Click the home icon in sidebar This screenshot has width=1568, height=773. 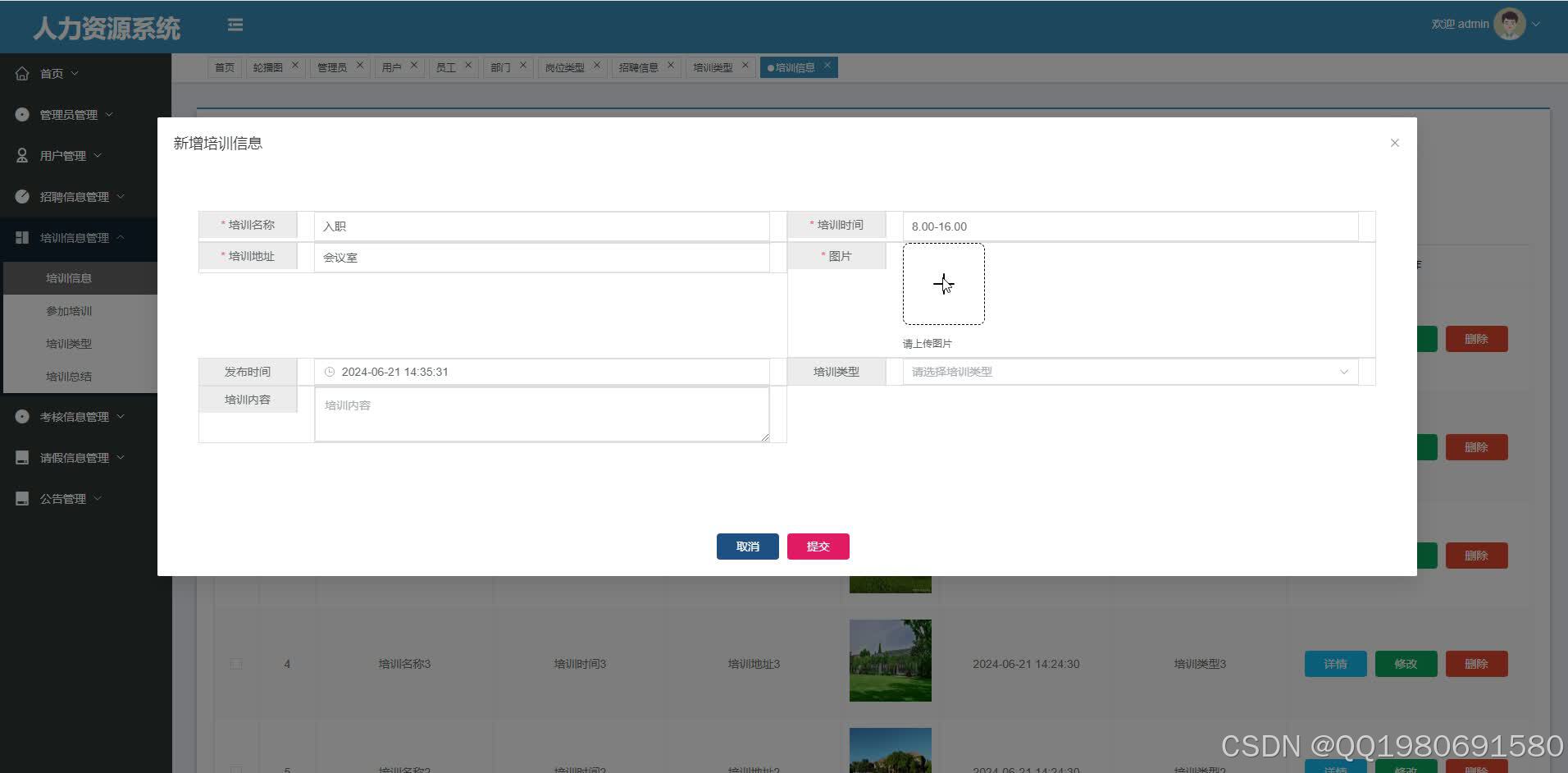(22, 73)
